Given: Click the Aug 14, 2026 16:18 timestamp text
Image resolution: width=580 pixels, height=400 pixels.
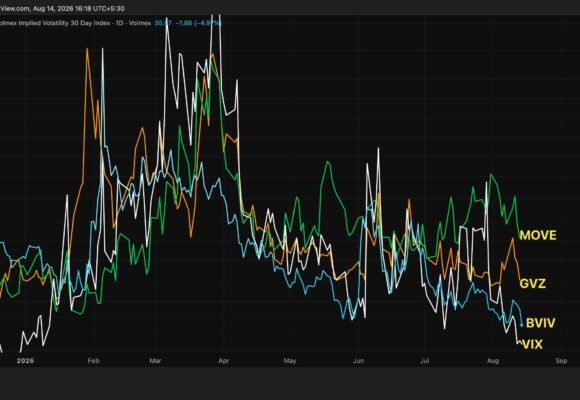Looking at the screenshot, I should click(x=79, y=8).
